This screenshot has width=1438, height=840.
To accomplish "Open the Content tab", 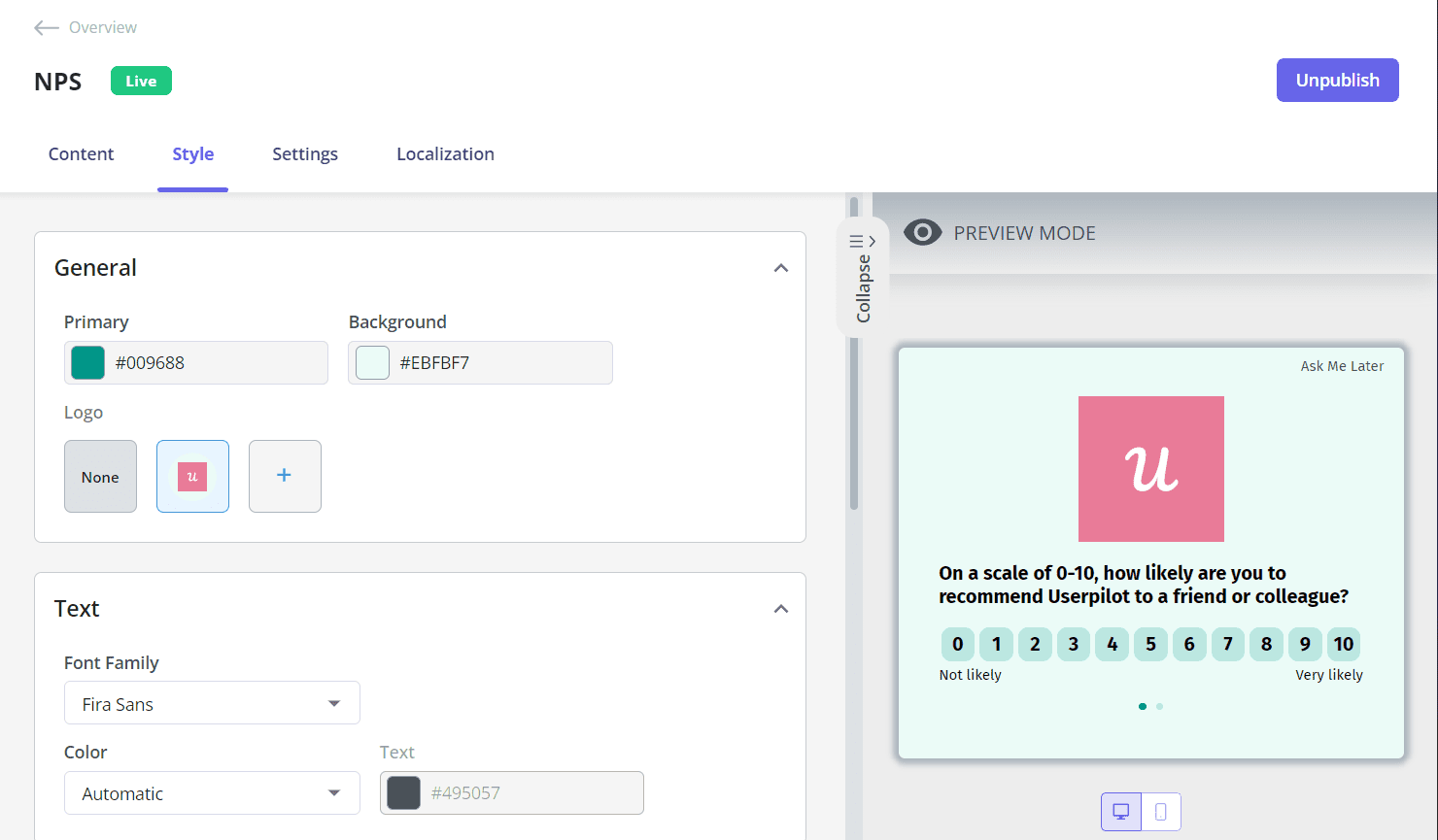I will pyautogui.click(x=81, y=153).
